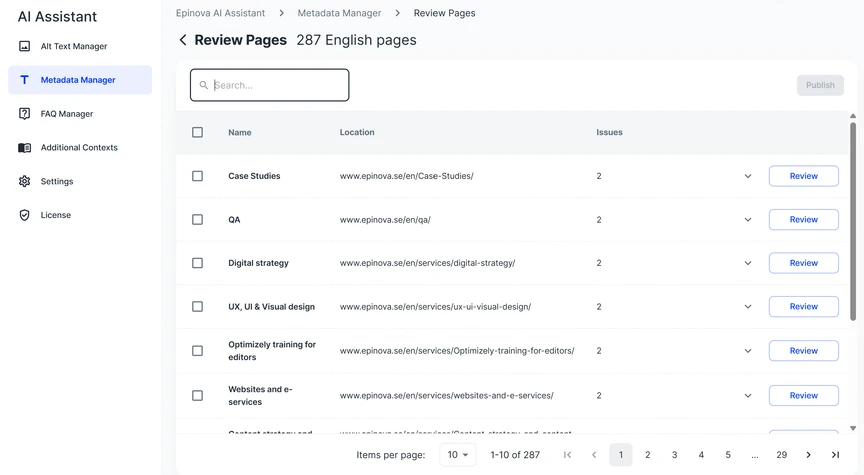Screen dimensions: 864x475
Task: Click the table vertical scrollbar thumb
Action: coord(853,220)
